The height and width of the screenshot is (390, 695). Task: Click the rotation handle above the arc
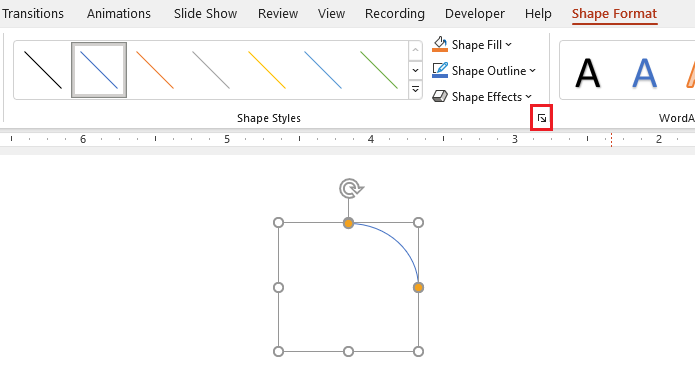point(351,189)
